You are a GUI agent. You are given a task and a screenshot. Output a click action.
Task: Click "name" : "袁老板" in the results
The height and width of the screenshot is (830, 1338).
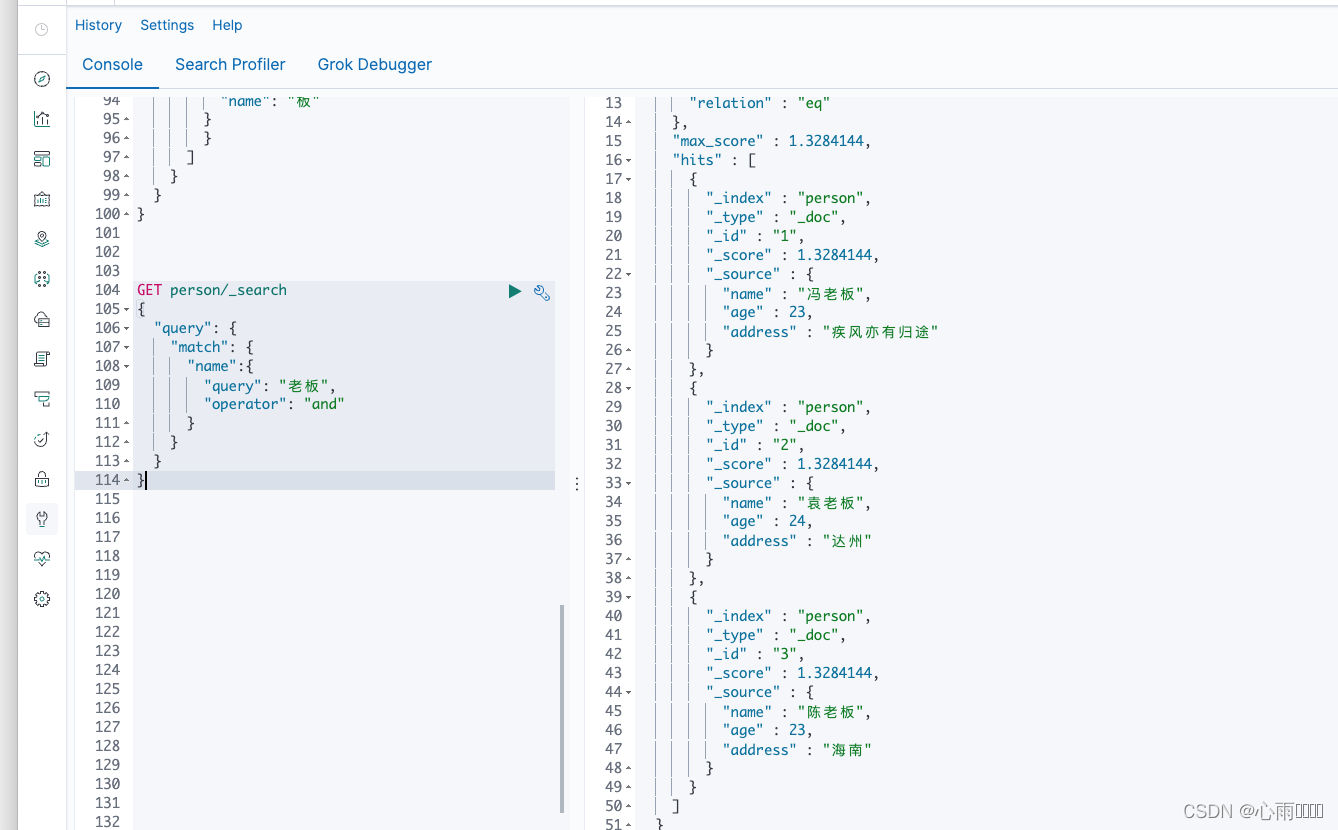point(797,503)
